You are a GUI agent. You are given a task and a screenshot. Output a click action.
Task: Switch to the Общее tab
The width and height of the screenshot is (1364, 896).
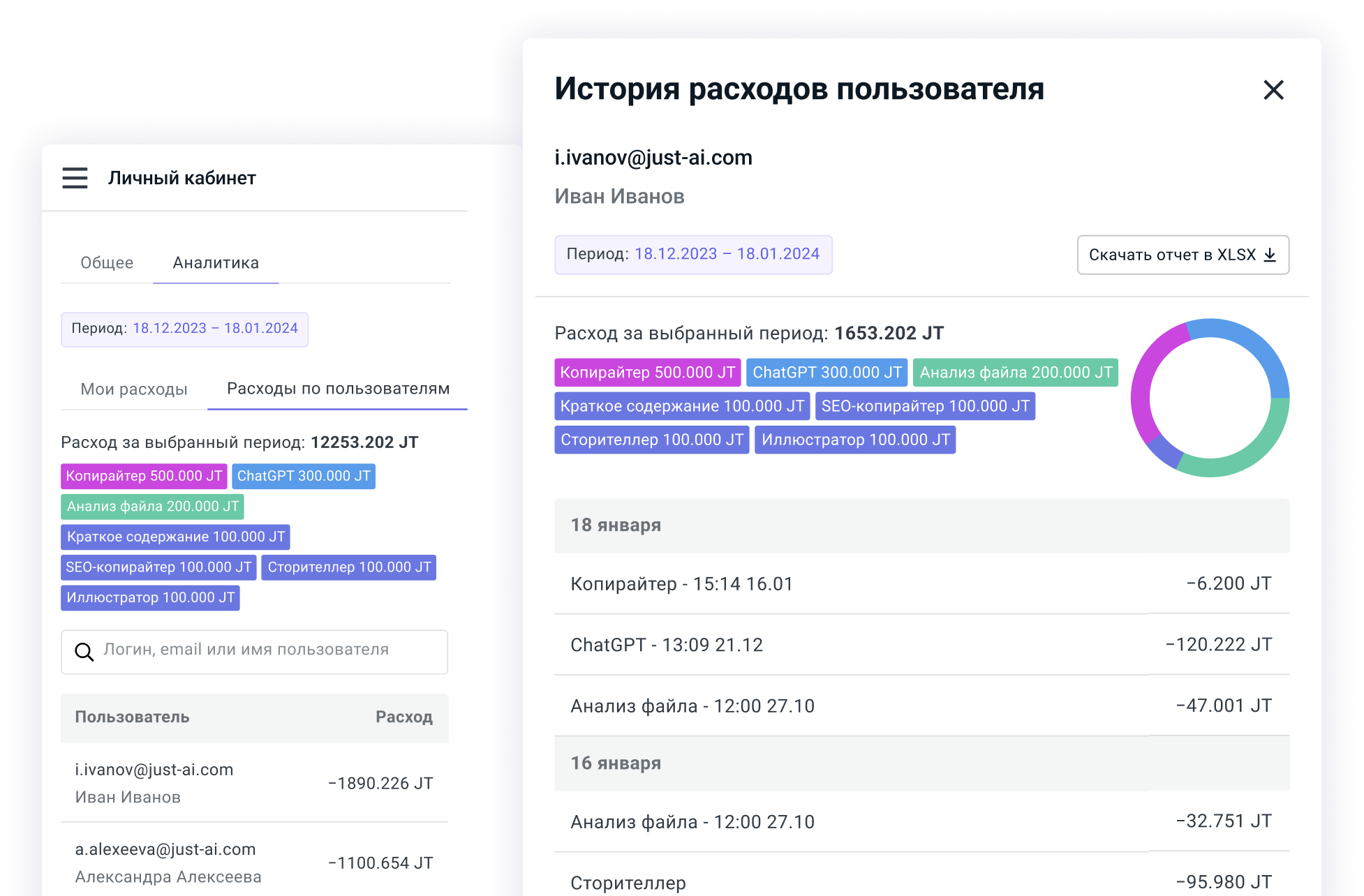pyautogui.click(x=107, y=263)
